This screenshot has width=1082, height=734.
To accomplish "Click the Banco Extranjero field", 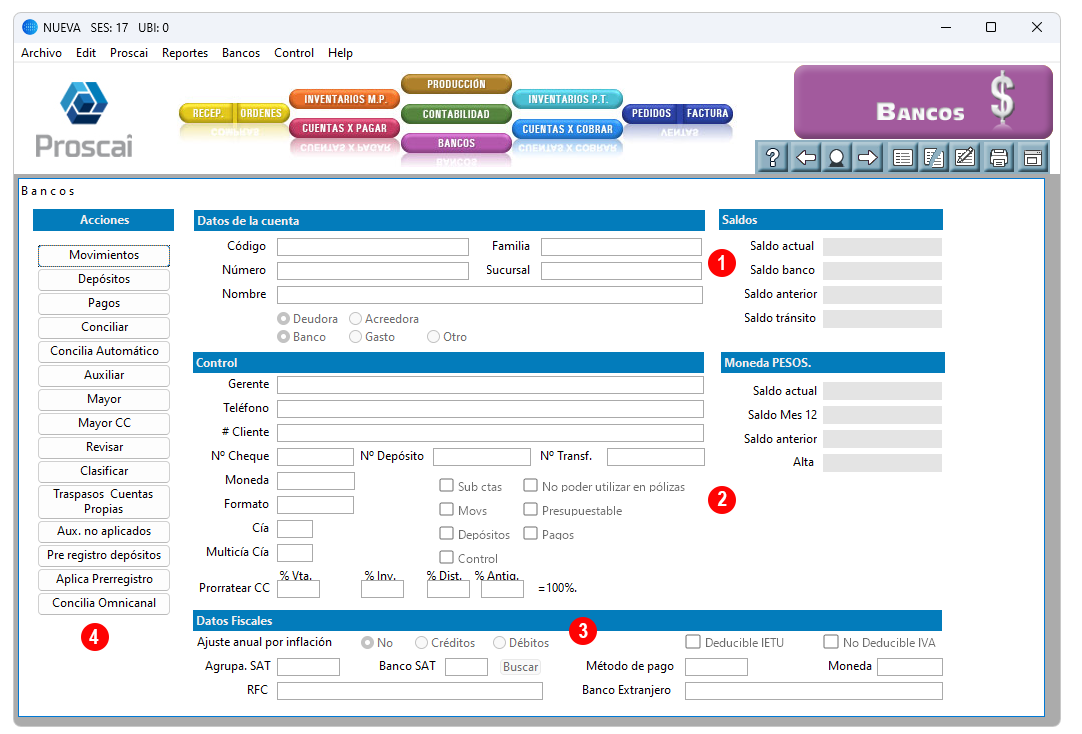I will 814,691.
